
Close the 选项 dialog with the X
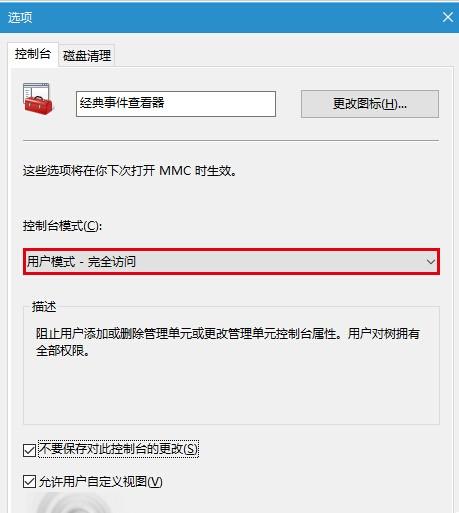448,17
